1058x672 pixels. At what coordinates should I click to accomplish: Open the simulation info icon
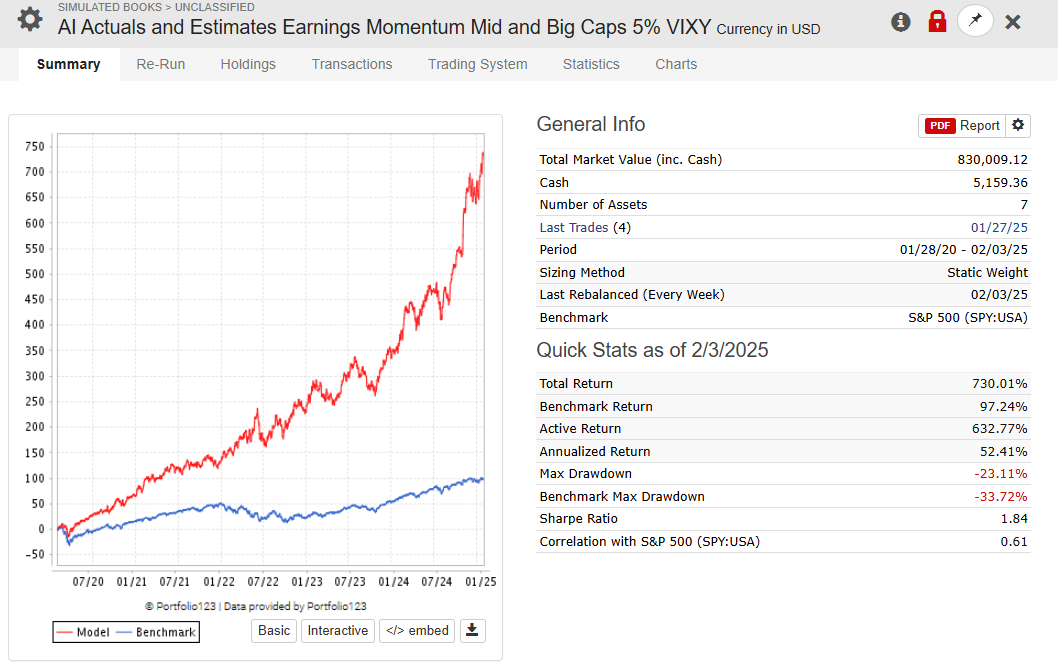(900, 21)
